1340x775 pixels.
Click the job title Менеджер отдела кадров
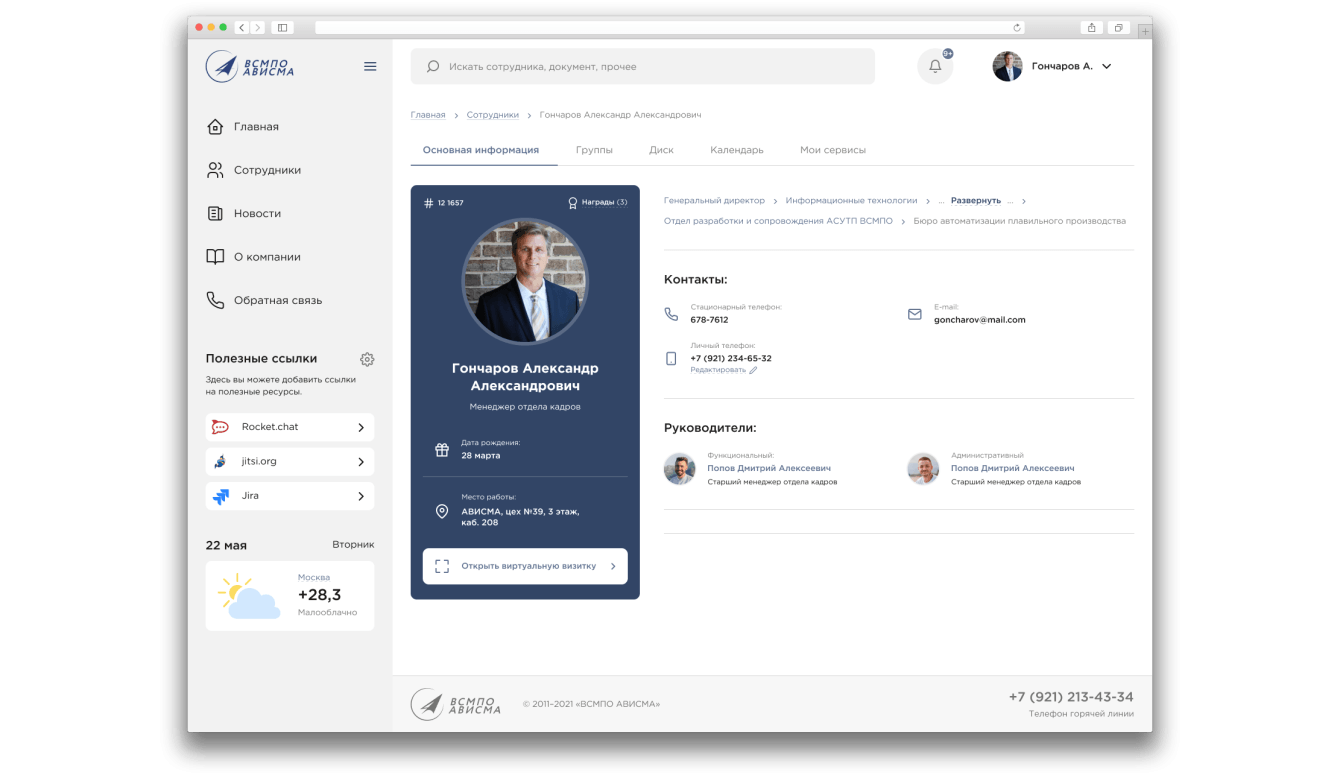tap(525, 407)
